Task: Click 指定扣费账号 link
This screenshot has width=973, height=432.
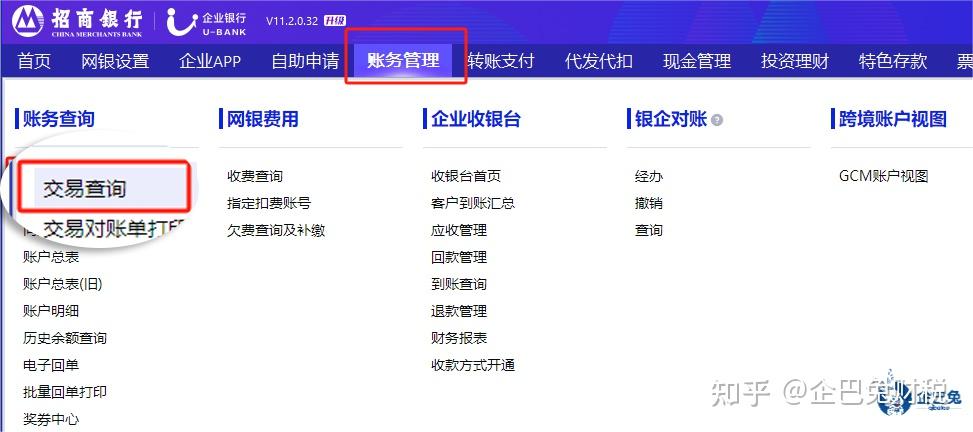Action: (269, 203)
